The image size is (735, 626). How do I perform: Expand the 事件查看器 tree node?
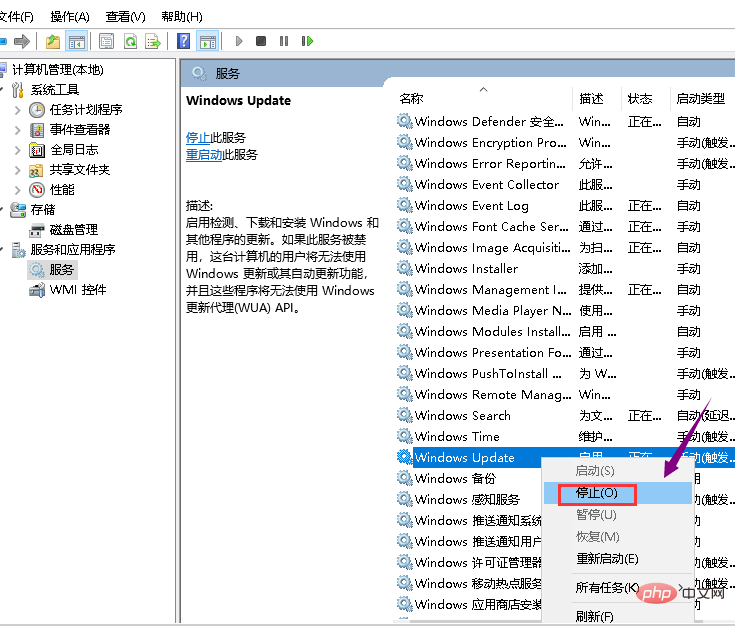click(x=18, y=130)
